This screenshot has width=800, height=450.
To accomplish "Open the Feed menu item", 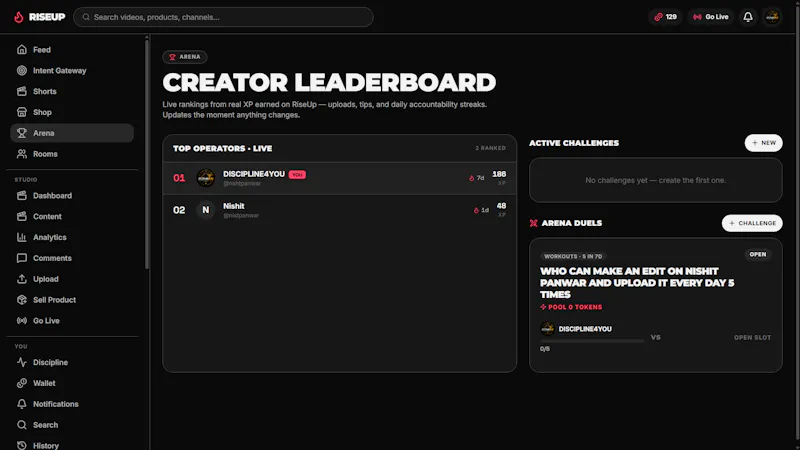I will click(x=72, y=49).
